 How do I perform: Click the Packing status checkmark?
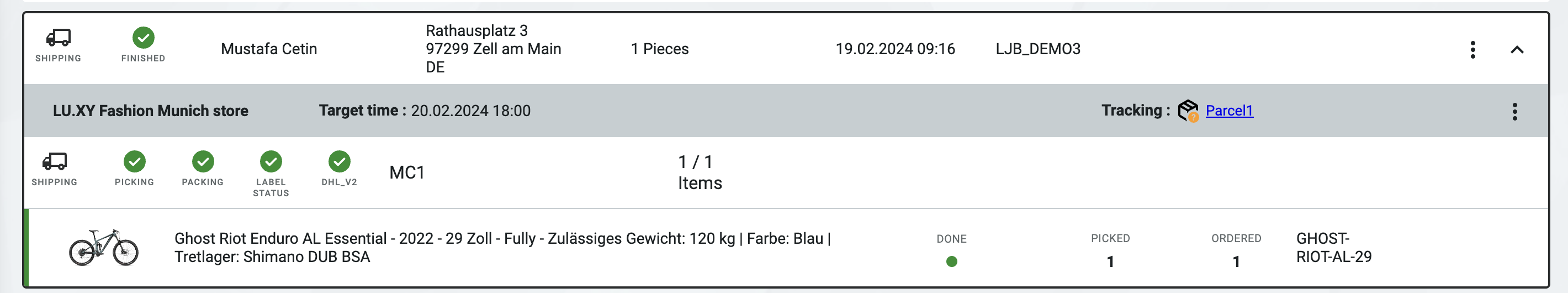(x=203, y=161)
